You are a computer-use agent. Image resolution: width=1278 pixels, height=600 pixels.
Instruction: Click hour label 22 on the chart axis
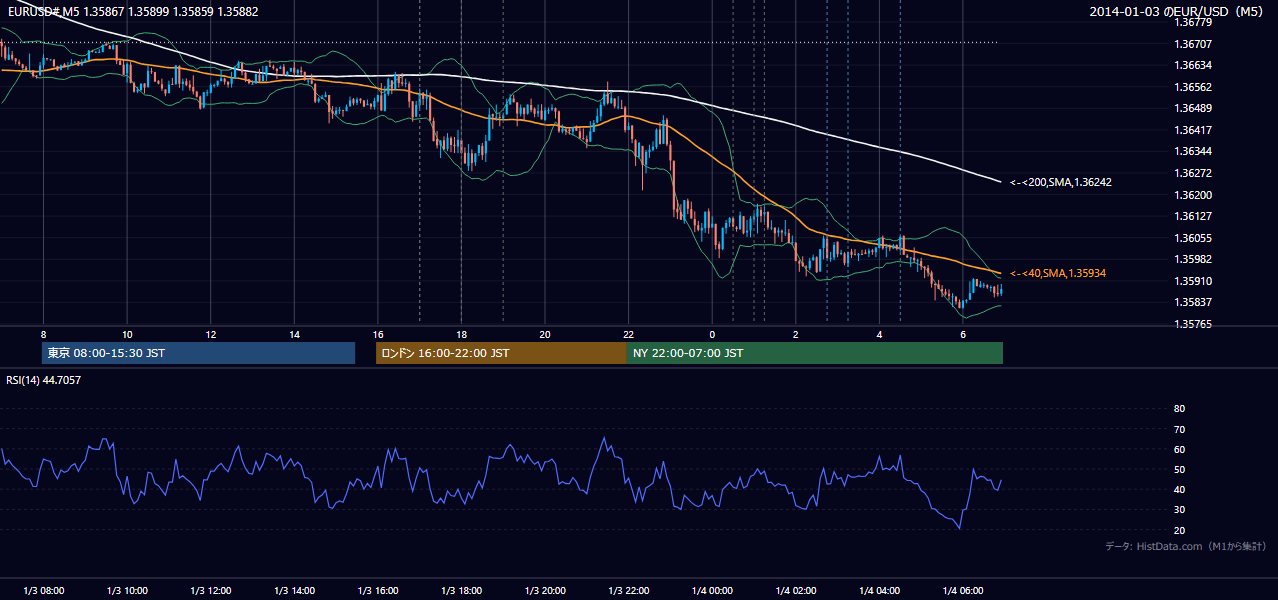click(628, 334)
